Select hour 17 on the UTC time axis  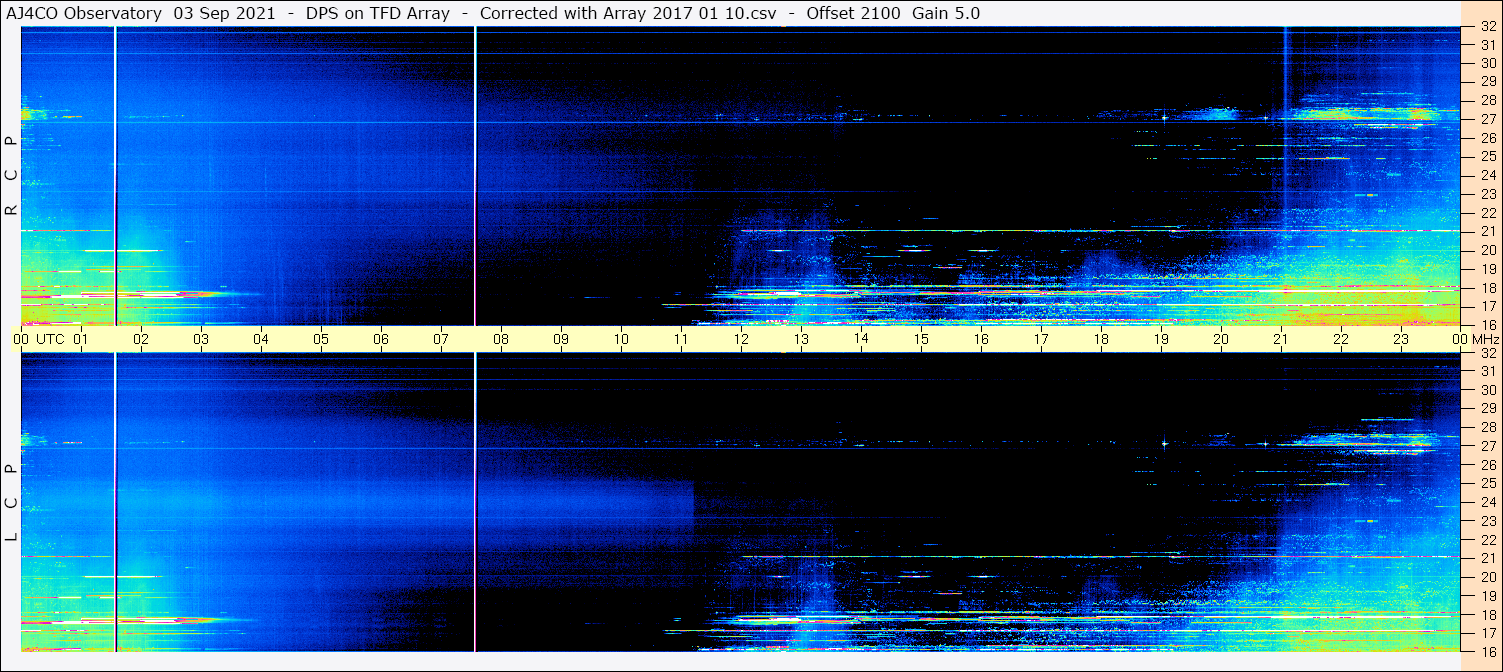(x=1041, y=339)
